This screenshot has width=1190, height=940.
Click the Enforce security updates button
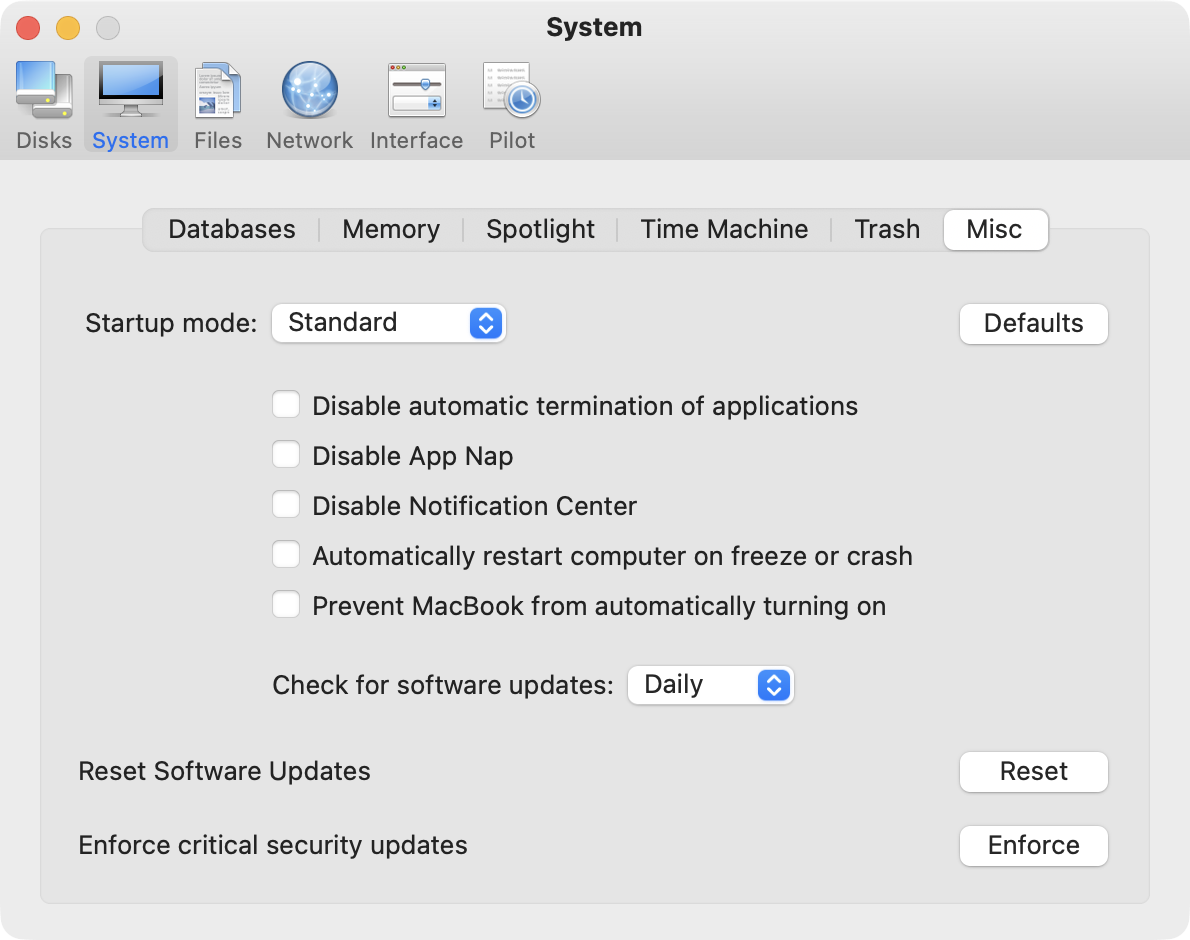click(1033, 846)
